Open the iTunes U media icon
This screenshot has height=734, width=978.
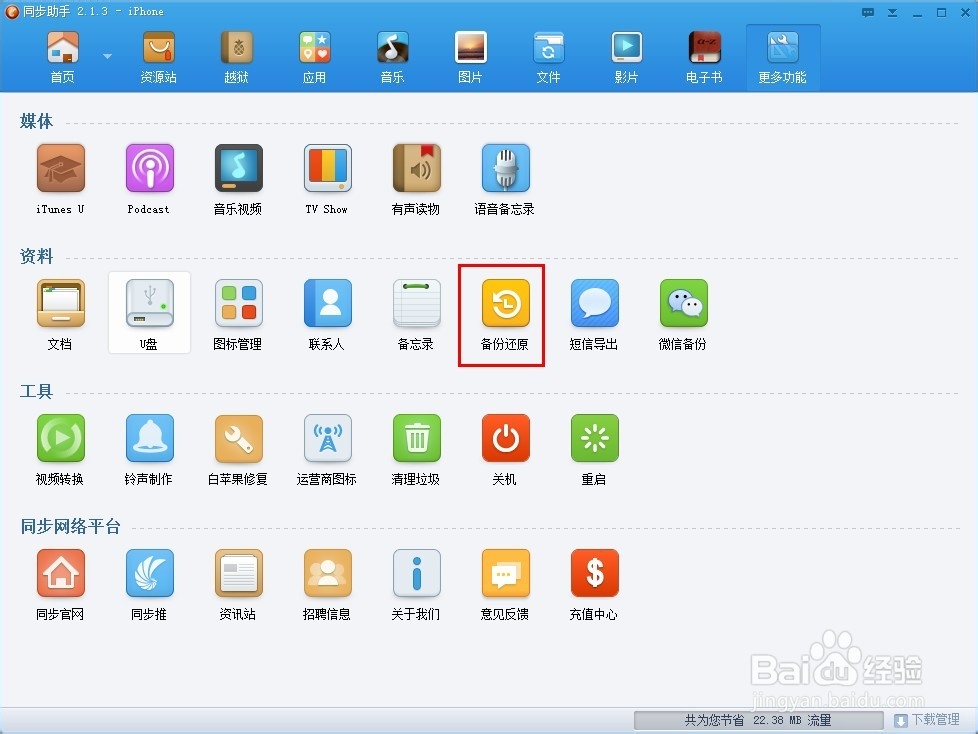point(61,168)
